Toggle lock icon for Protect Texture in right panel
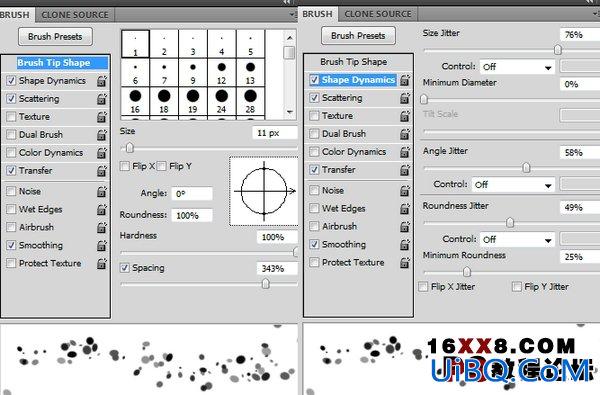 tap(405, 263)
